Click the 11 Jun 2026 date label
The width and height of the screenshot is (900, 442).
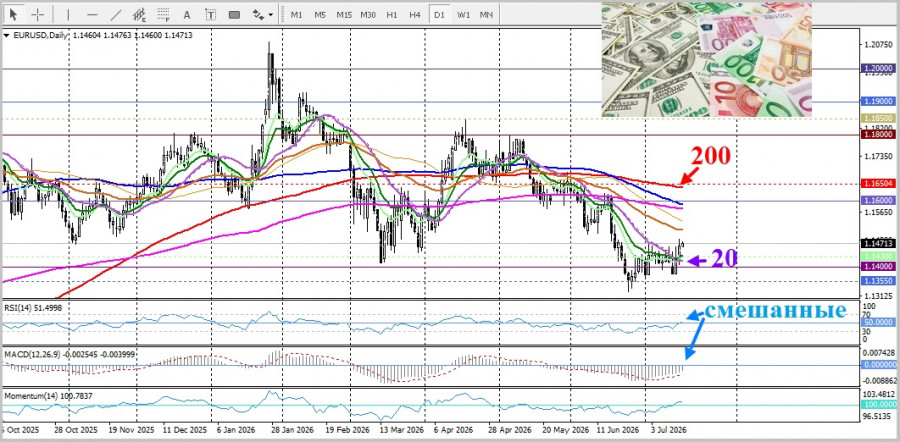tap(618, 430)
